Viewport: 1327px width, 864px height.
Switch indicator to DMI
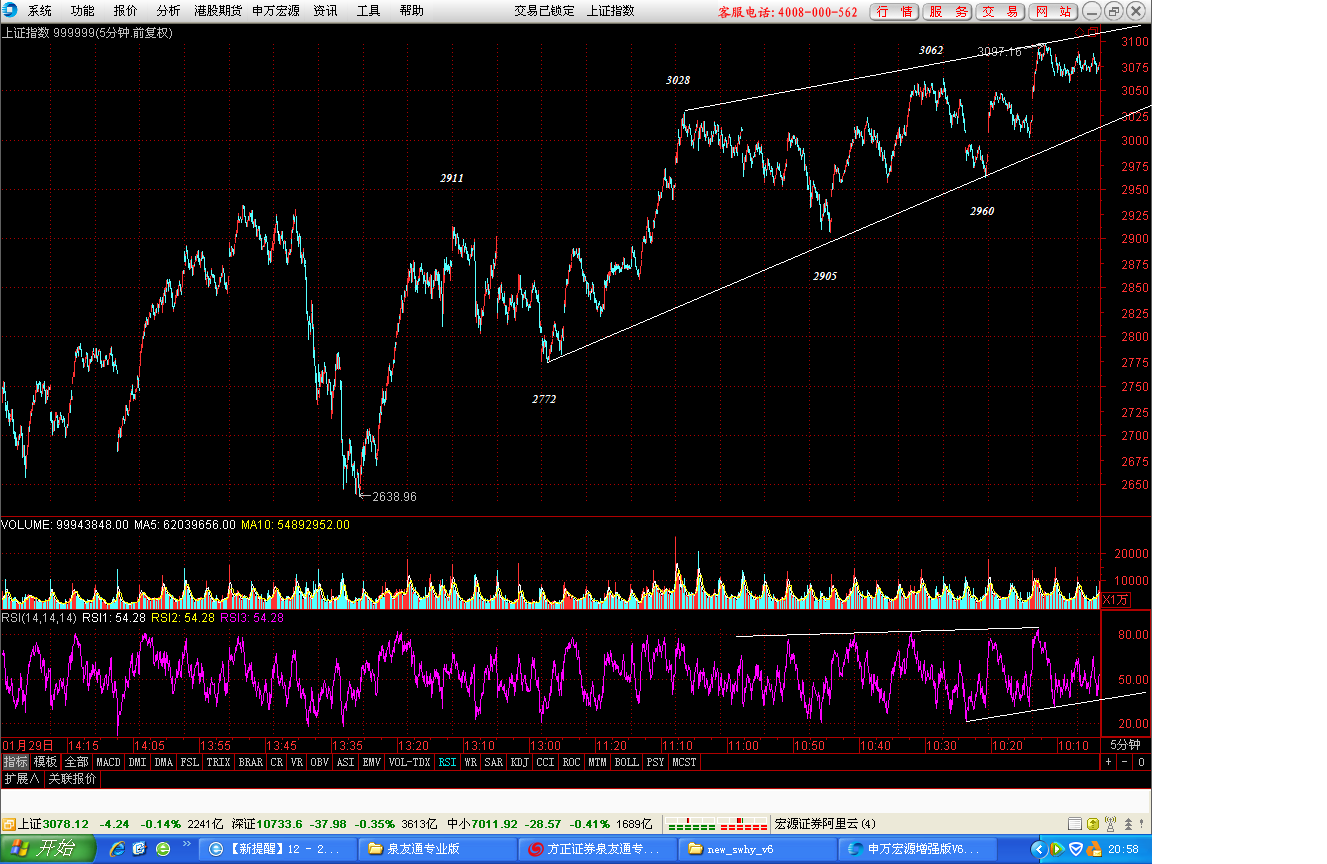[138, 762]
